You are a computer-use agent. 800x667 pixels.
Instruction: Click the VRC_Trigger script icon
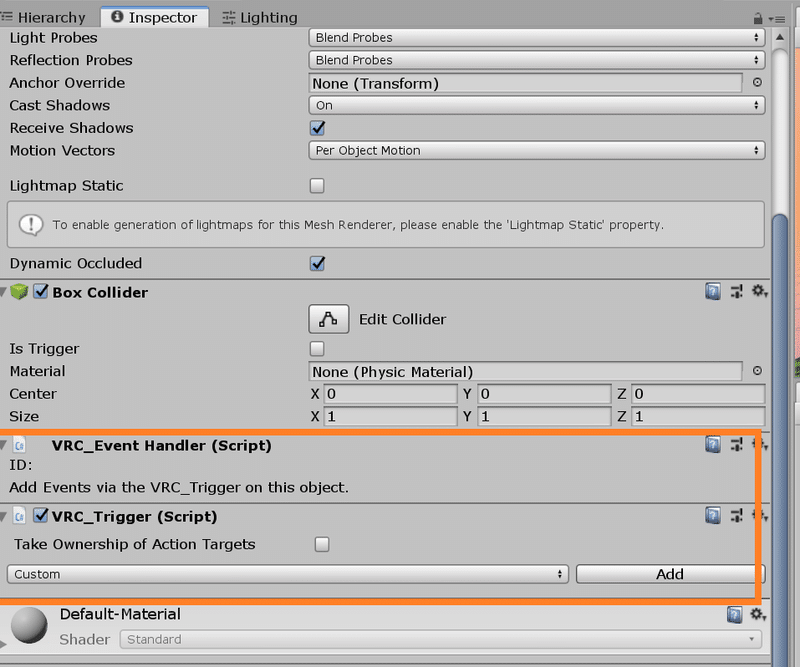19,516
